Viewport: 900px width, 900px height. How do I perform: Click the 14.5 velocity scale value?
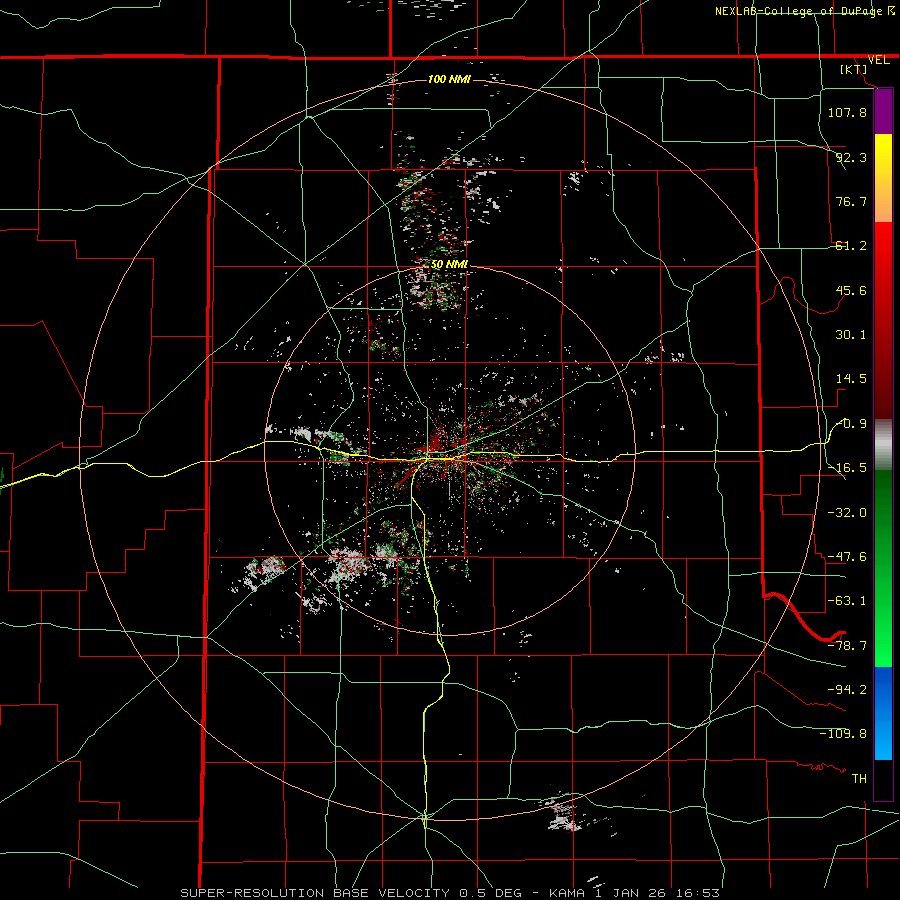pos(851,379)
